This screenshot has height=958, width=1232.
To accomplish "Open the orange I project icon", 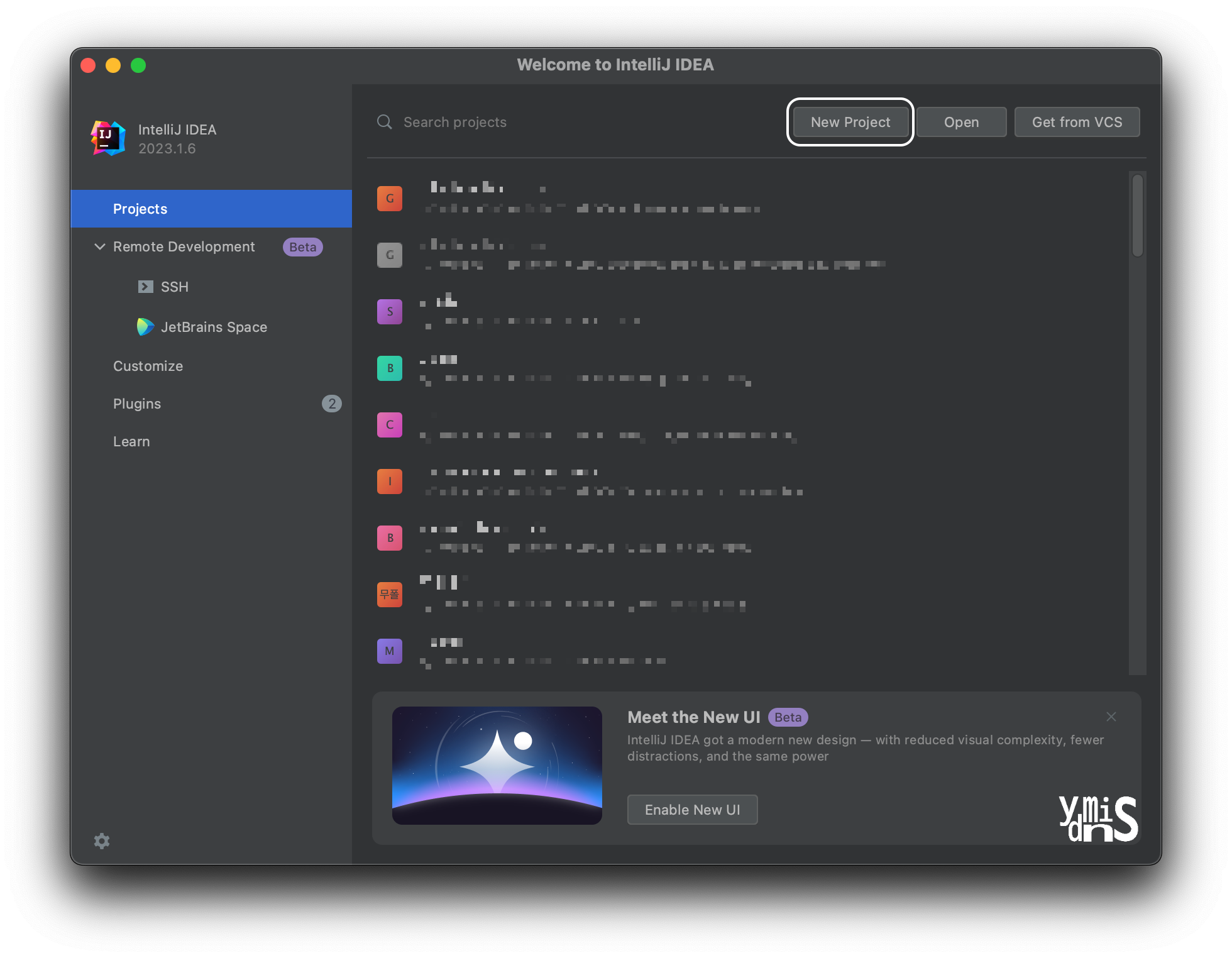I will tap(390, 482).
